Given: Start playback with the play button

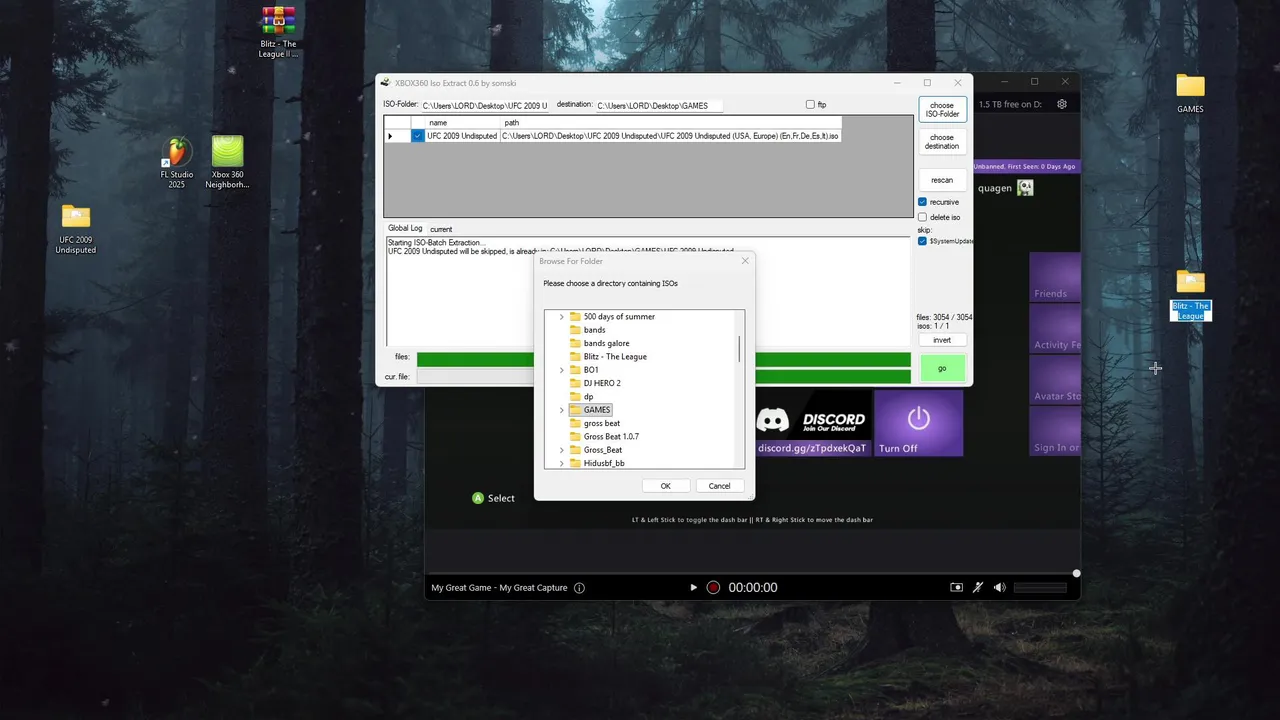Looking at the screenshot, I should (x=693, y=588).
